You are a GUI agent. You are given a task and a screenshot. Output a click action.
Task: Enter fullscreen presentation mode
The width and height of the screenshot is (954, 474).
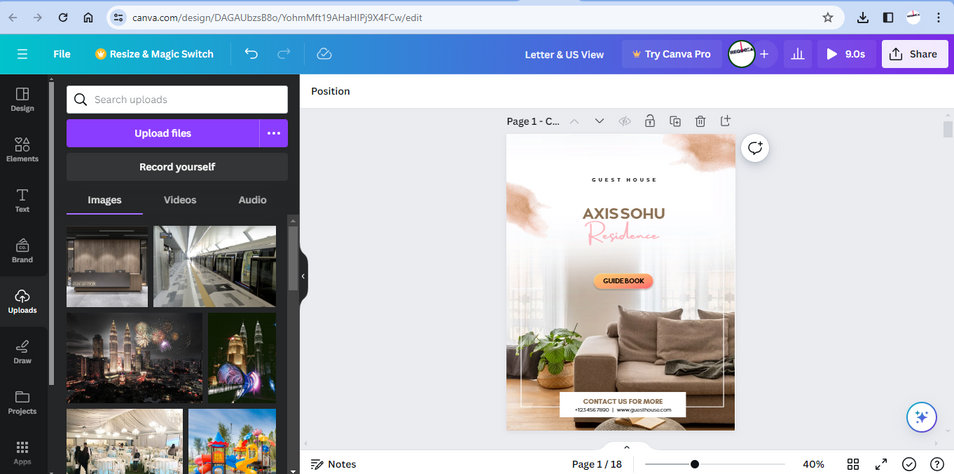(x=881, y=464)
